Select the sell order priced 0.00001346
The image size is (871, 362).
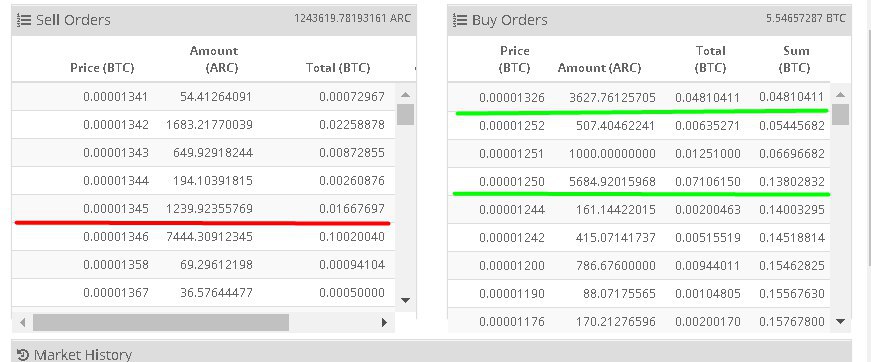pyautogui.click(x=203, y=237)
